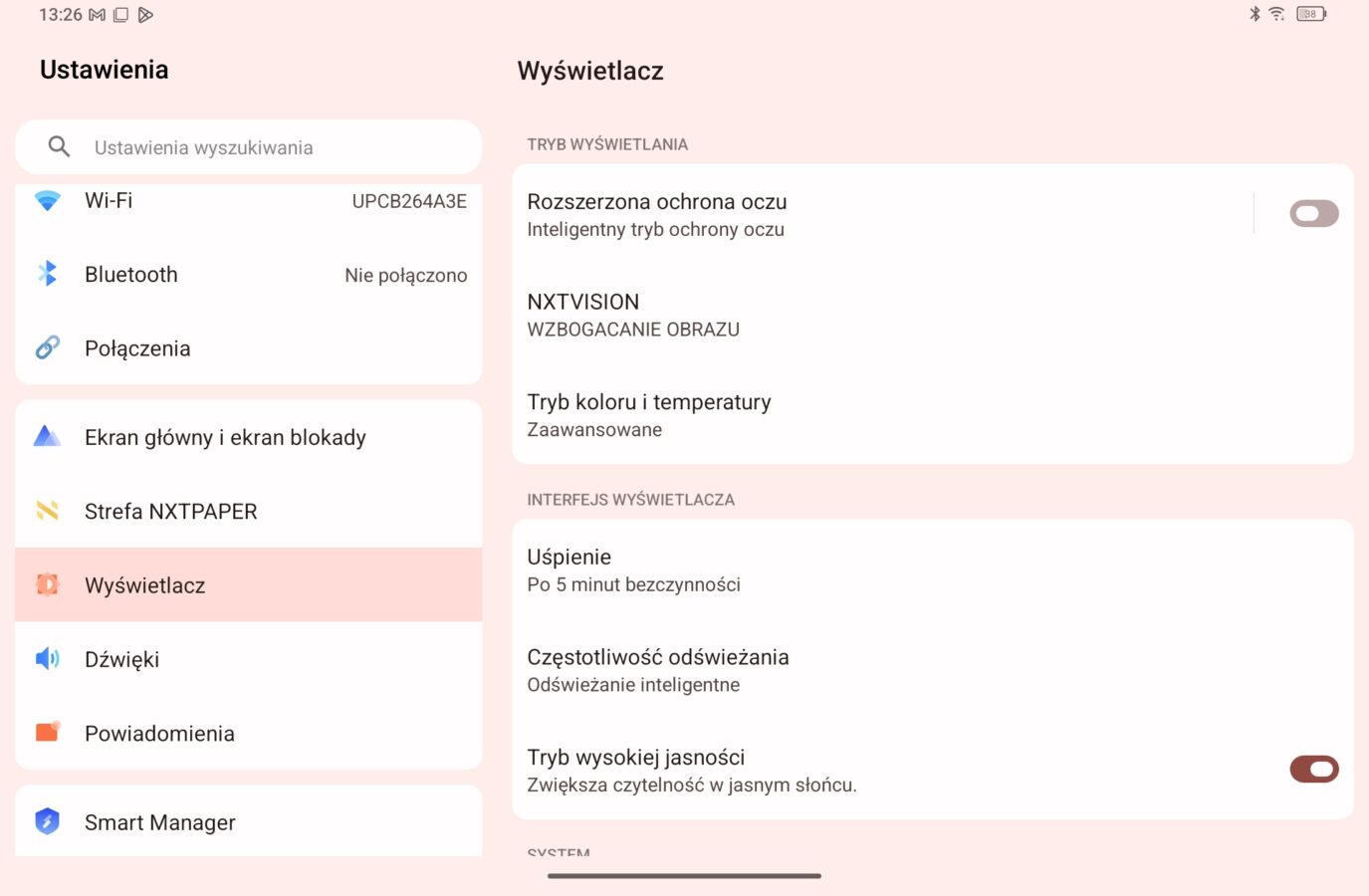Tap the bottom navigation gesture bar

(684, 876)
